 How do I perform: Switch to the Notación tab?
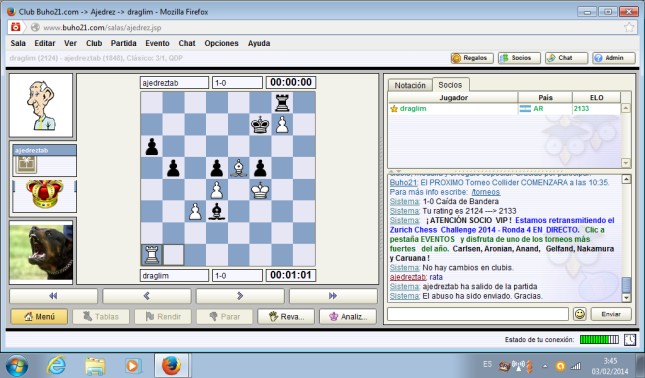coord(410,85)
